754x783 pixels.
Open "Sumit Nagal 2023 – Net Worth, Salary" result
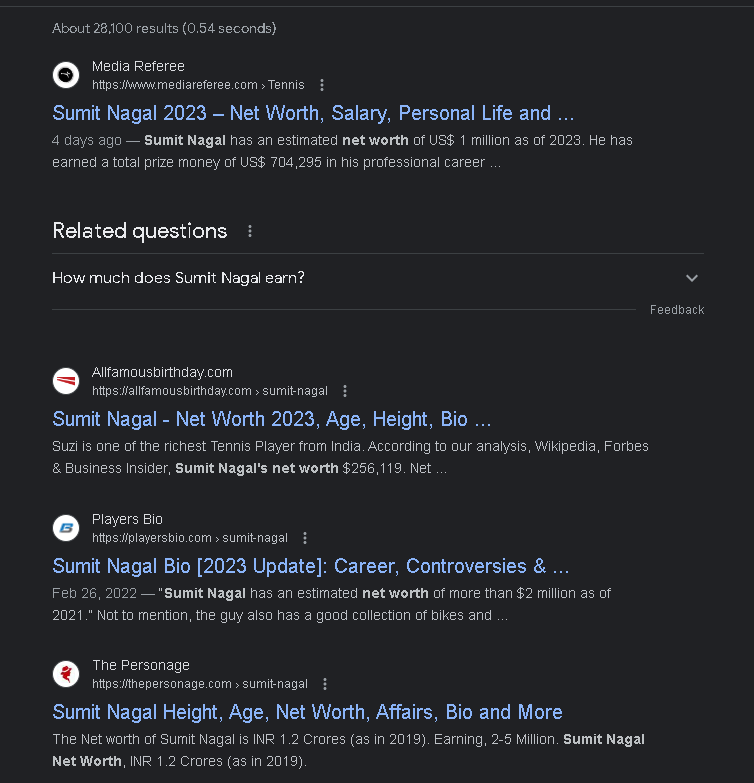(313, 113)
